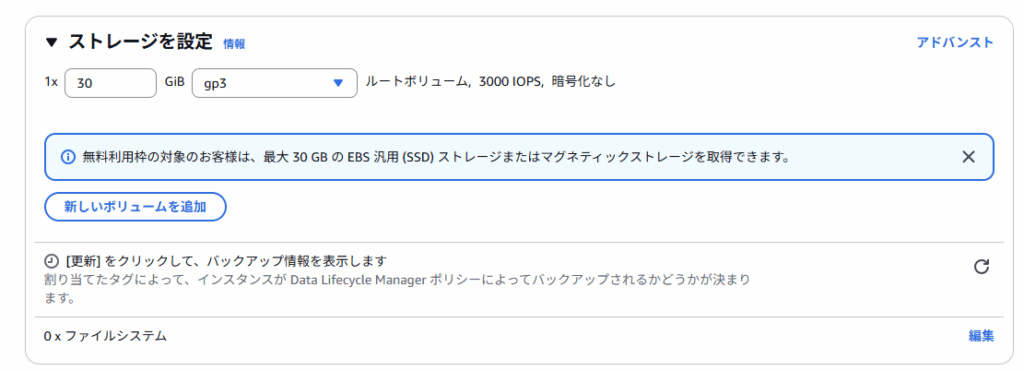
Task: Click the ルートボリューム, 3000 IOPS description
Action: pyautogui.click(x=490, y=82)
